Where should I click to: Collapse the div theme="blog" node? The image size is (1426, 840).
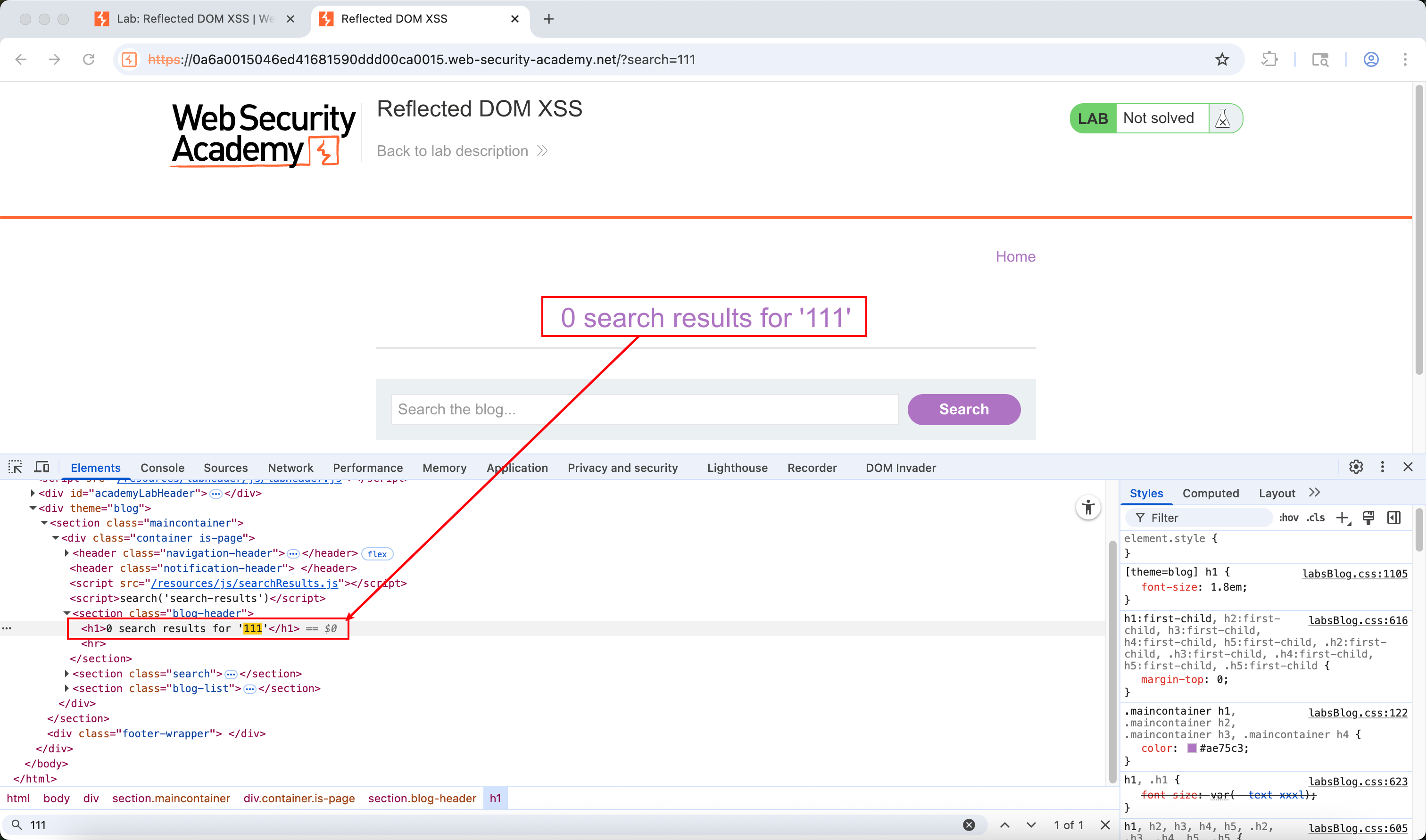(x=33, y=508)
